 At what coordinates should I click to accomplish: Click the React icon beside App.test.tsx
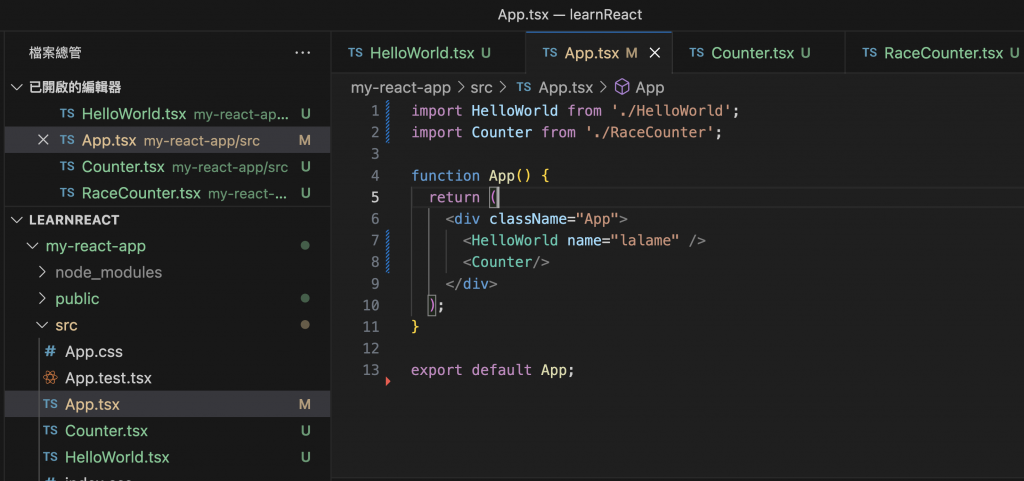pyautogui.click(x=50, y=378)
